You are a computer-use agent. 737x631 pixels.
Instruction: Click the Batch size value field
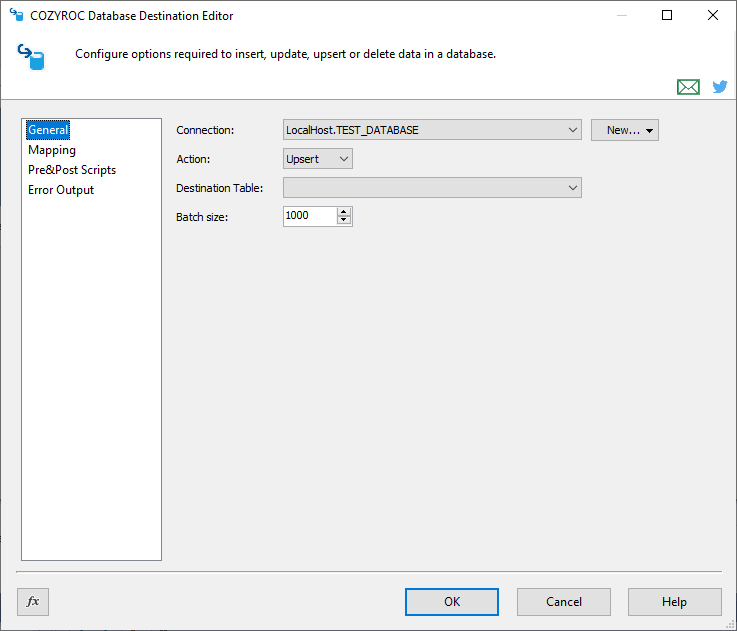pos(310,216)
